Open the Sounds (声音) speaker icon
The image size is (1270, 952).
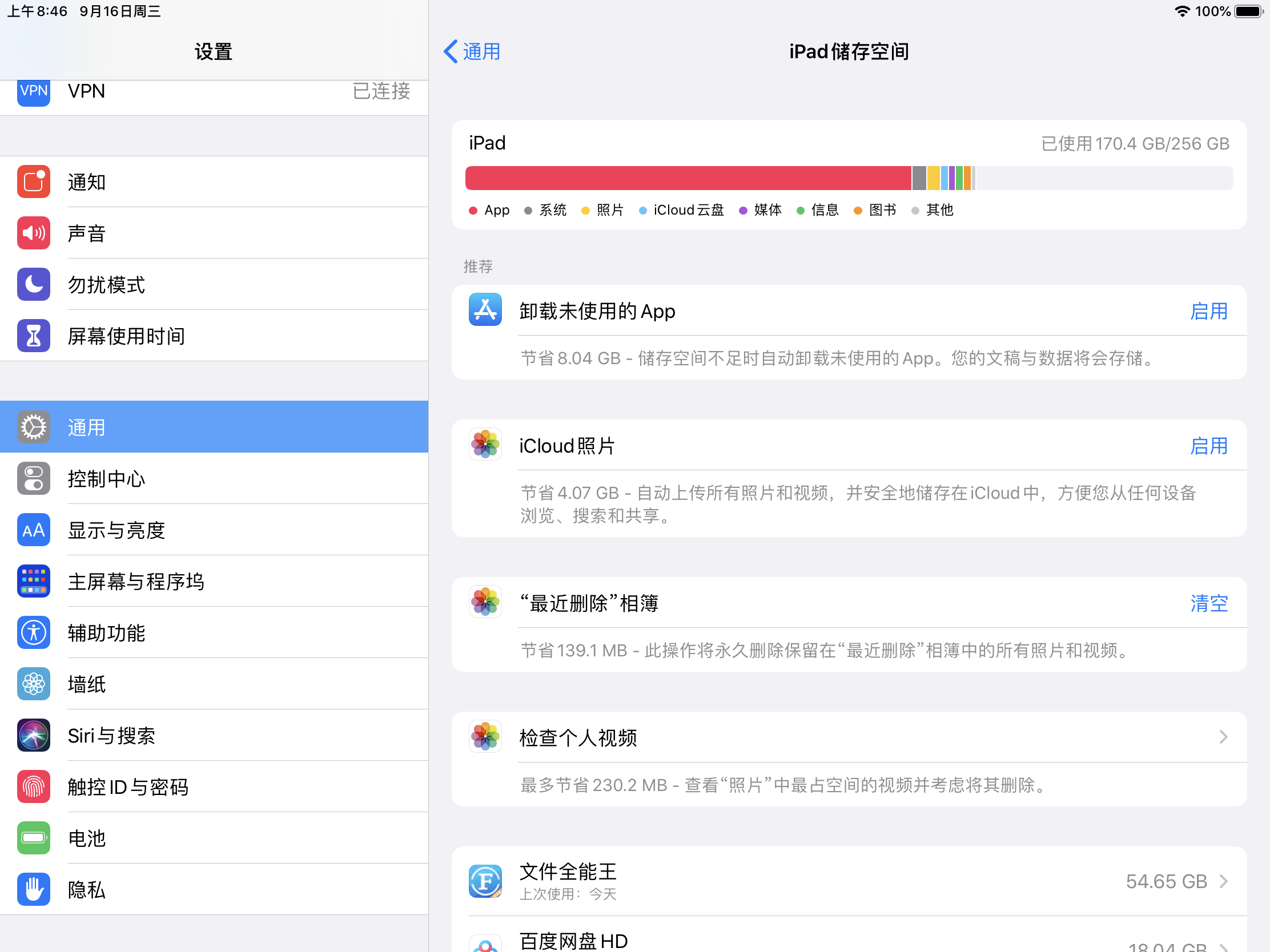pos(33,233)
